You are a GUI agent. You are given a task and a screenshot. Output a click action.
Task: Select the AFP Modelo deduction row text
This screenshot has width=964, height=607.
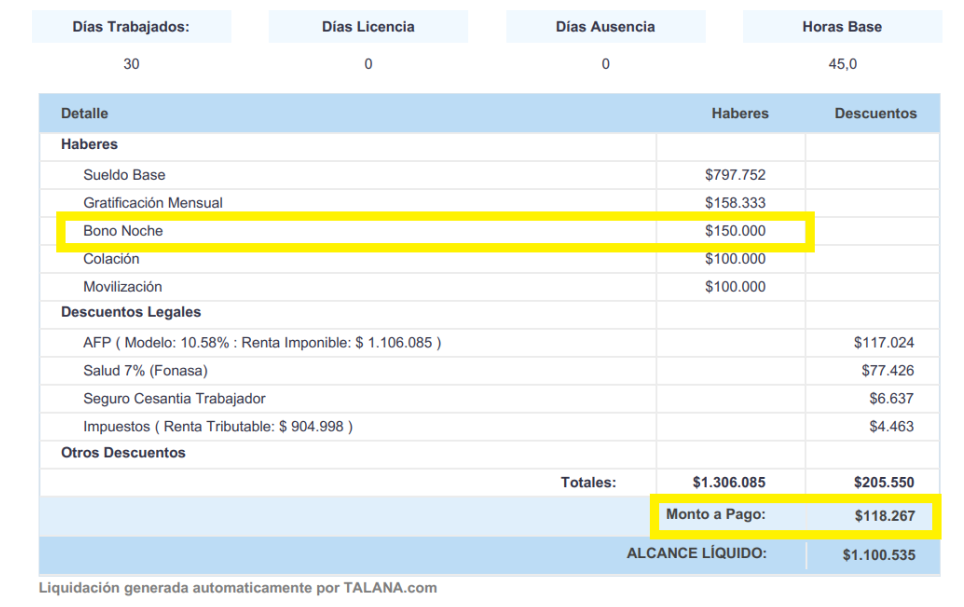(262, 343)
